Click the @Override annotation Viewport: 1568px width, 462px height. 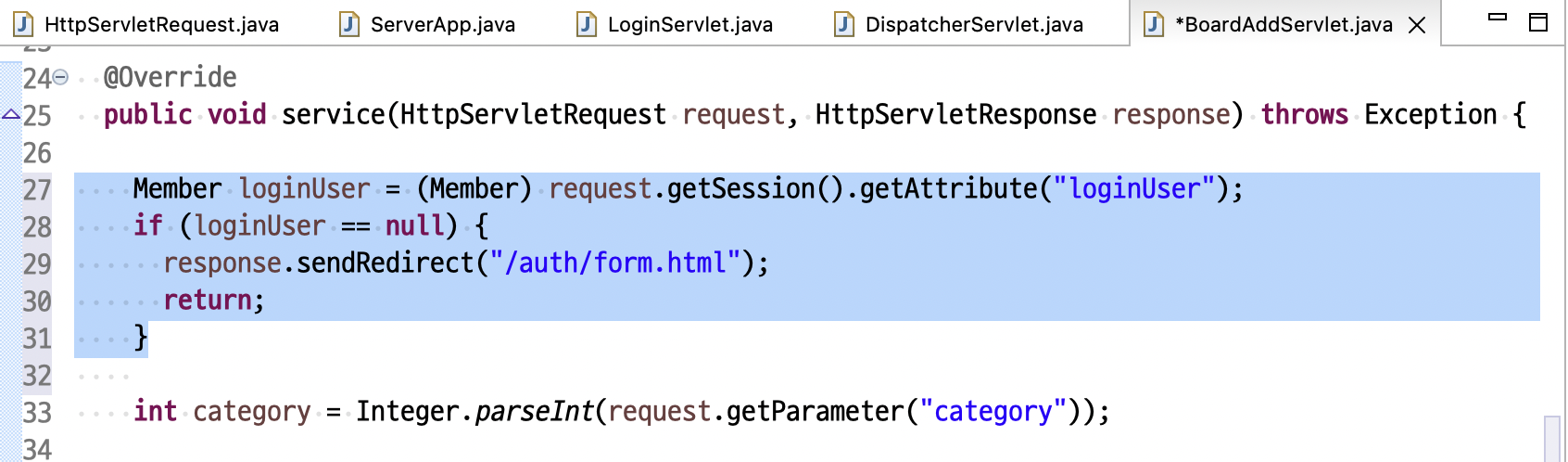coord(171,78)
